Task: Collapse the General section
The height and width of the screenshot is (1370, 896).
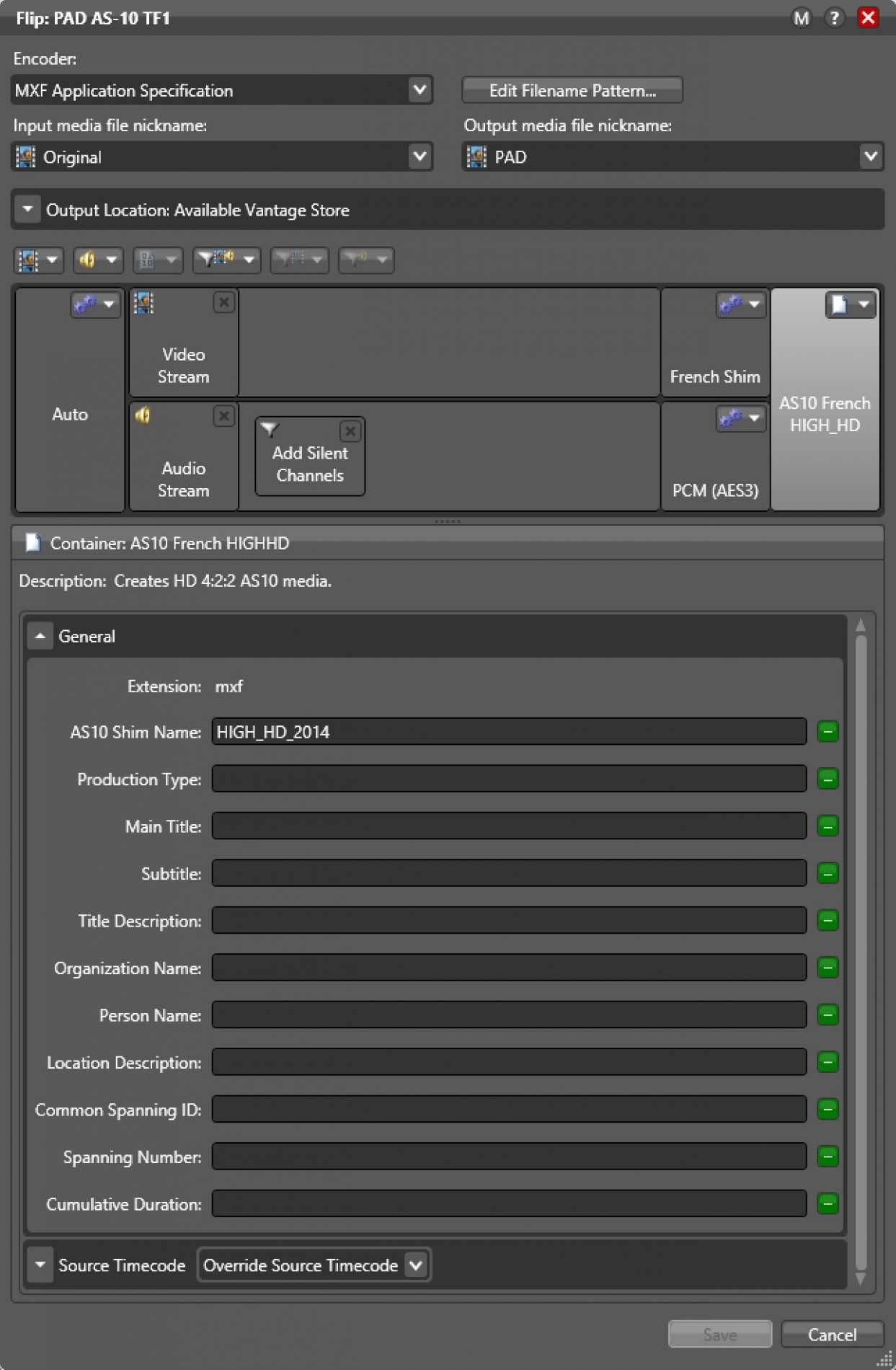Action: point(40,636)
